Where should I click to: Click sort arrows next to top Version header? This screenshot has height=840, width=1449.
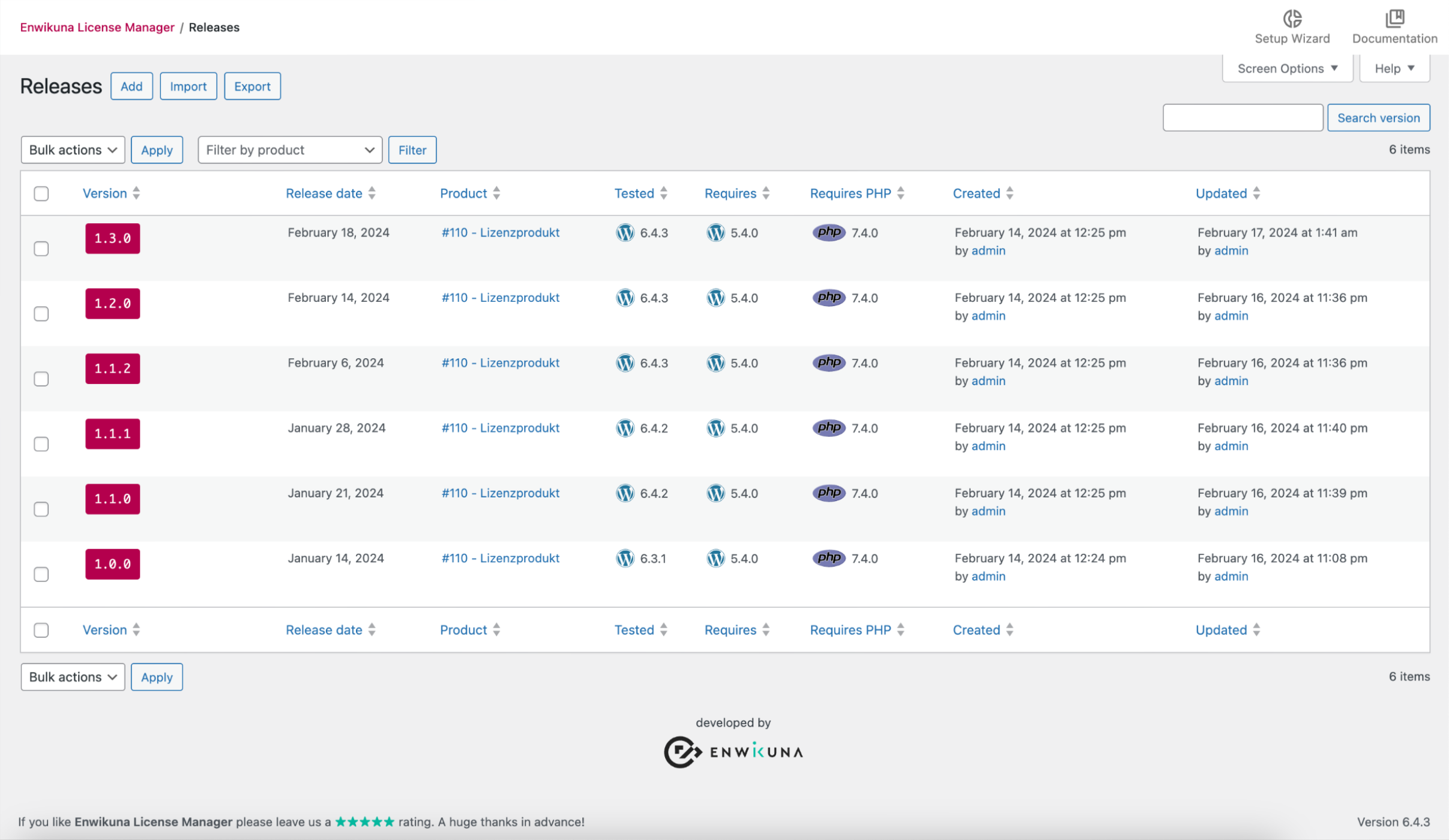136,193
